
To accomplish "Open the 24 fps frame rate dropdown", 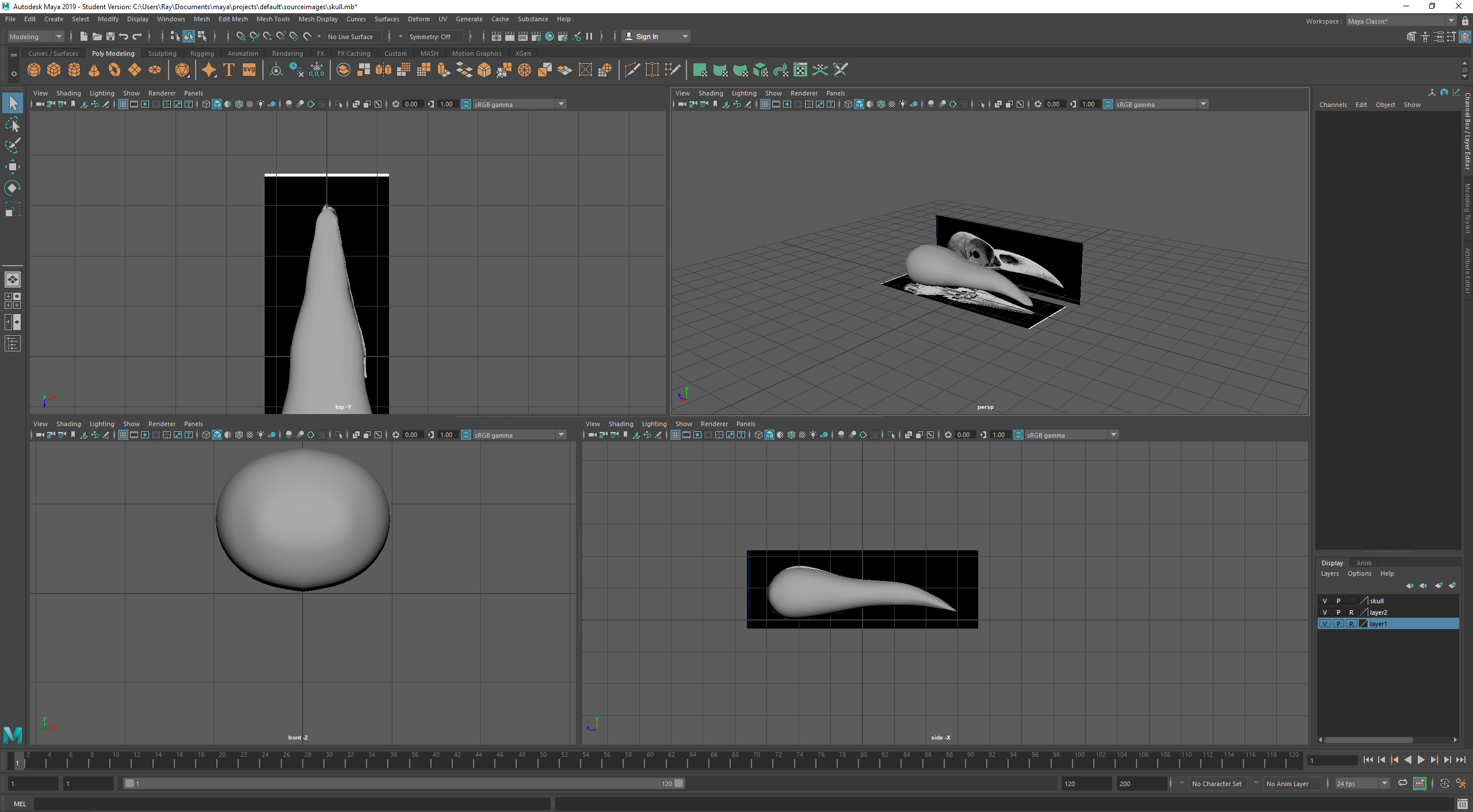I will coord(1362,784).
